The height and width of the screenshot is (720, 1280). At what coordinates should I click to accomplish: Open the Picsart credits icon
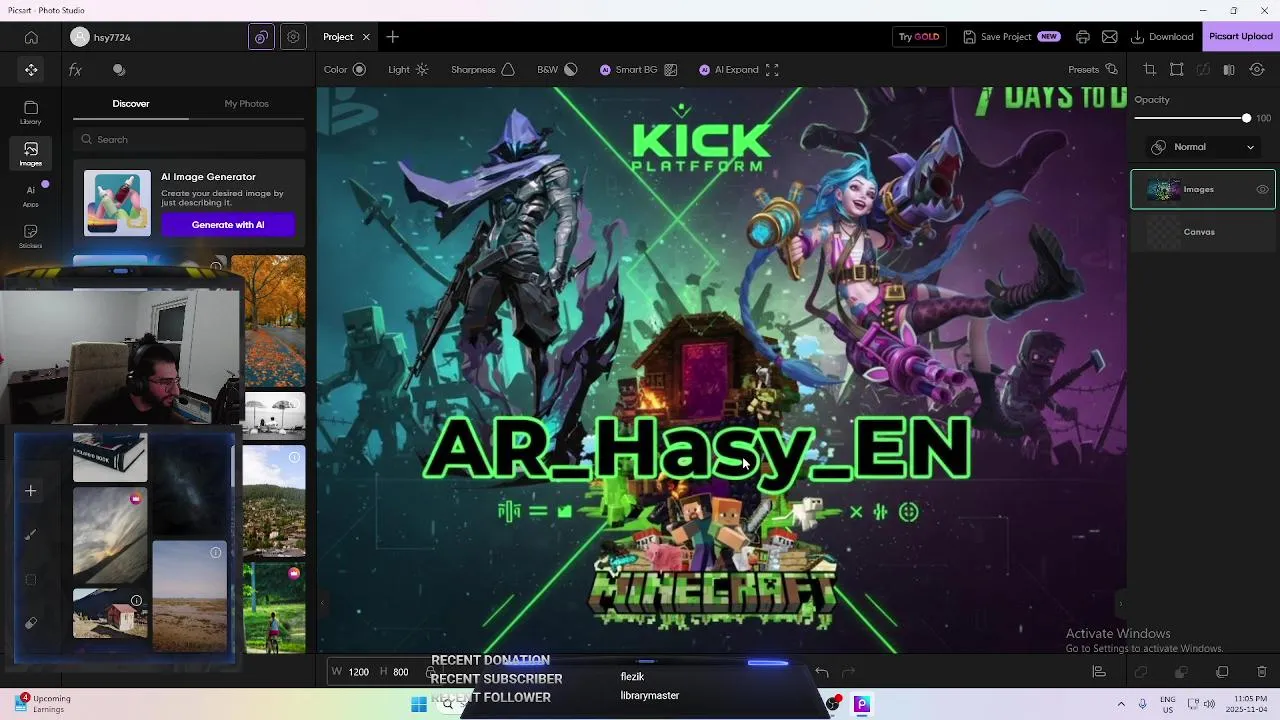[x=261, y=37]
